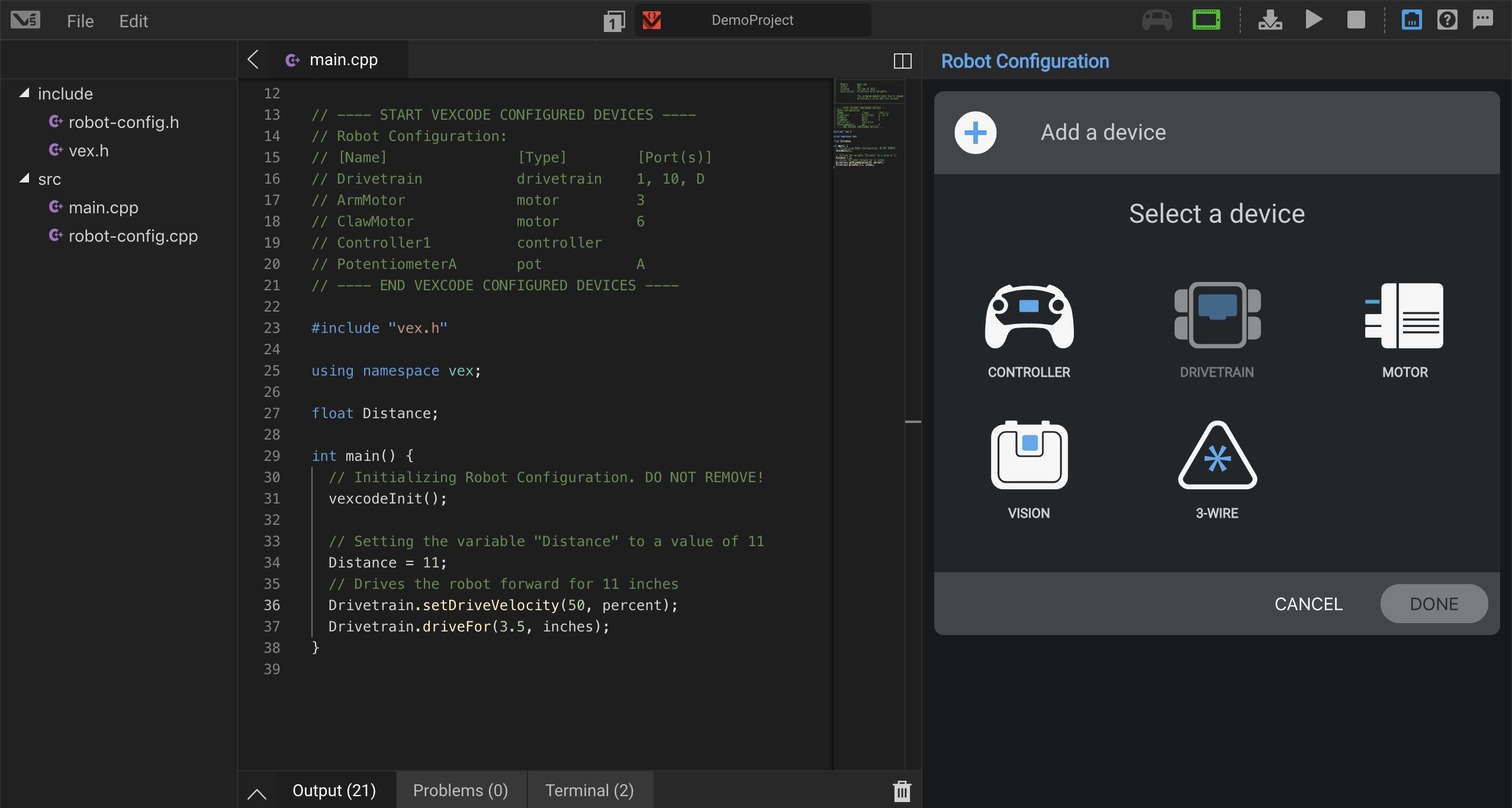The image size is (1512, 808).
Task: Click the 'vexcodeInit();' code line
Action: pos(388,499)
